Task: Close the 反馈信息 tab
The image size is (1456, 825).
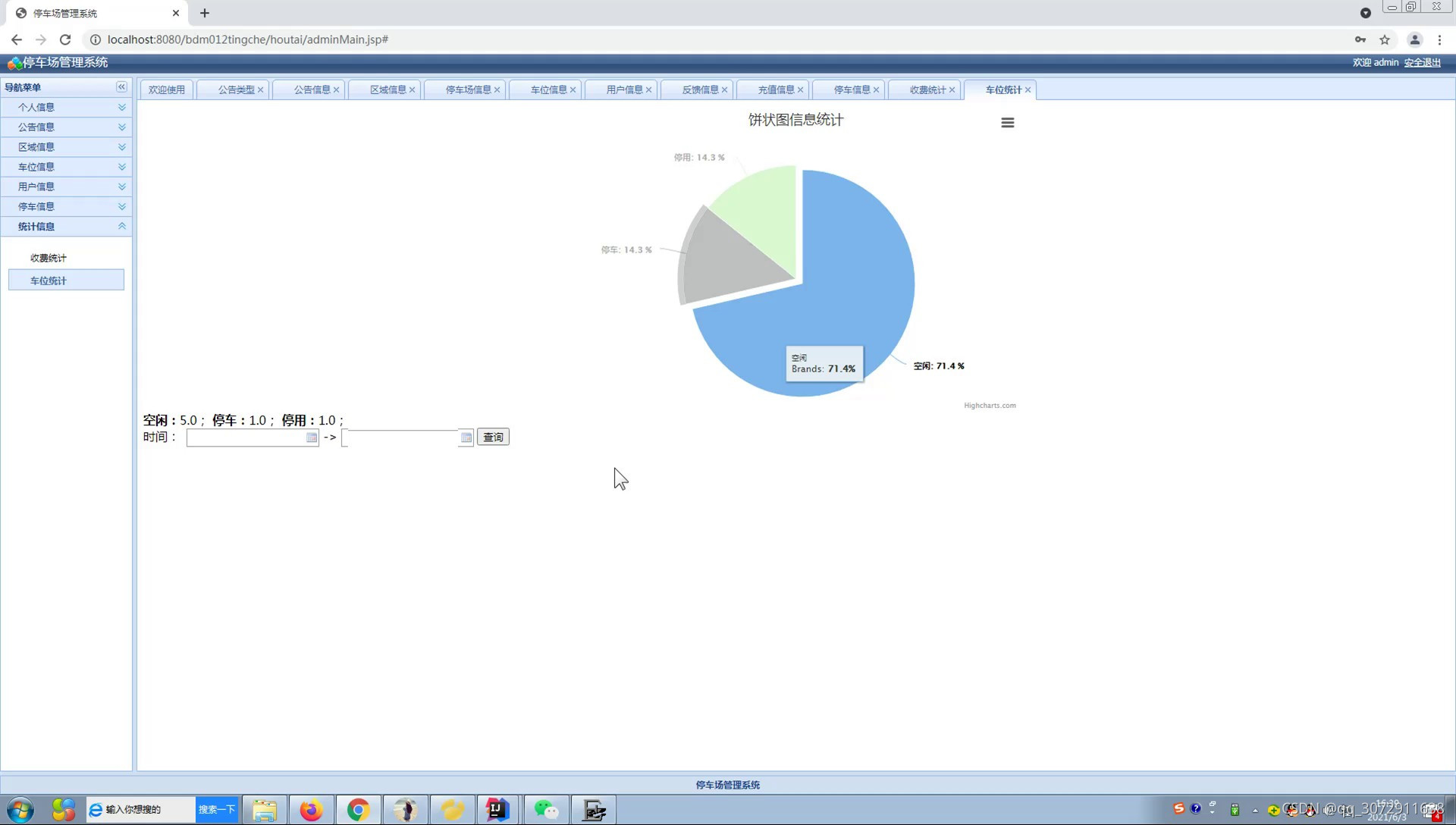Action: 725,90
